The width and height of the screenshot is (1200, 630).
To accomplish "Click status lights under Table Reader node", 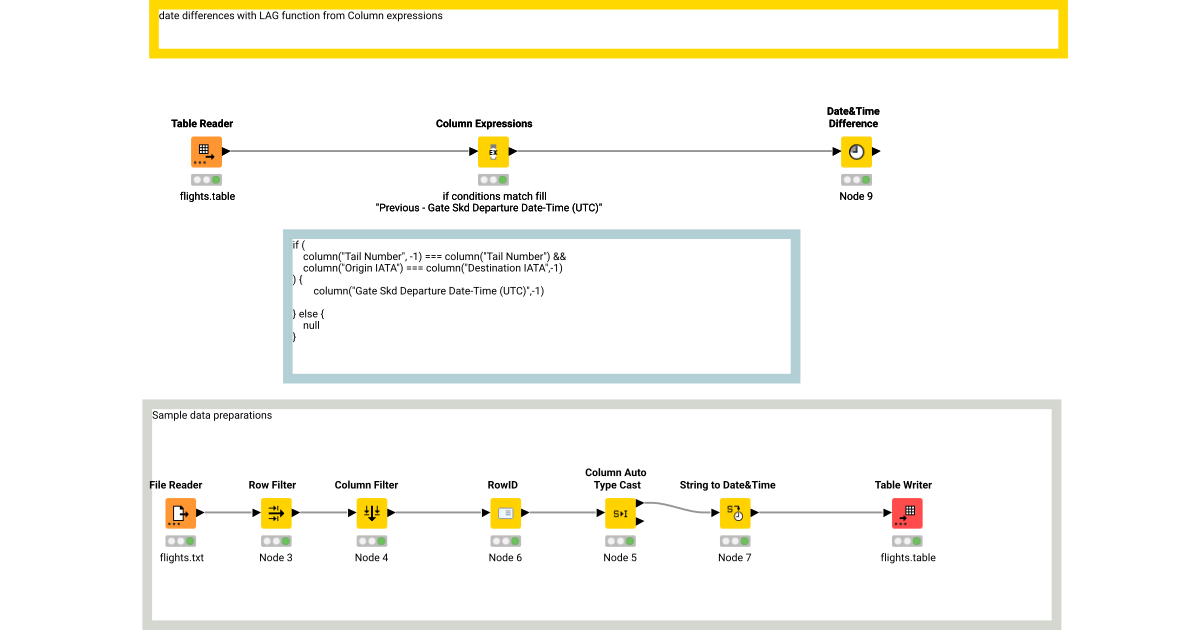I will [206, 180].
